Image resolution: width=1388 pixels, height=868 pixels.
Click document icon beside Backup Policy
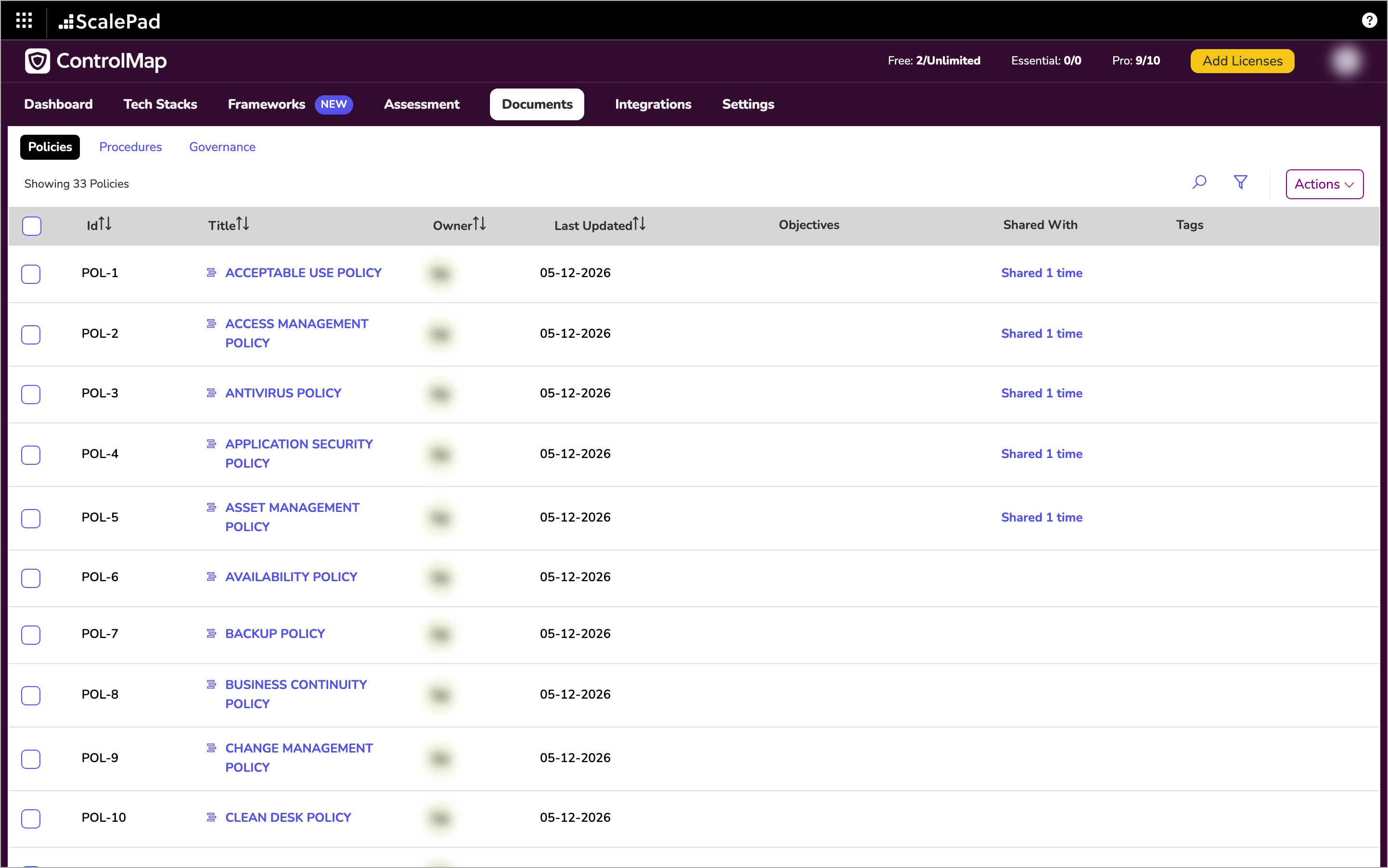[x=211, y=633]
